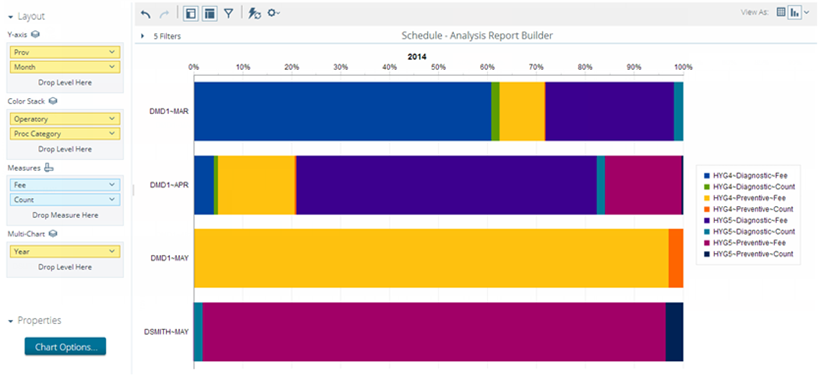Click the auto-refresh lightning icon
The image size is (820, 375).
point(254,14)
